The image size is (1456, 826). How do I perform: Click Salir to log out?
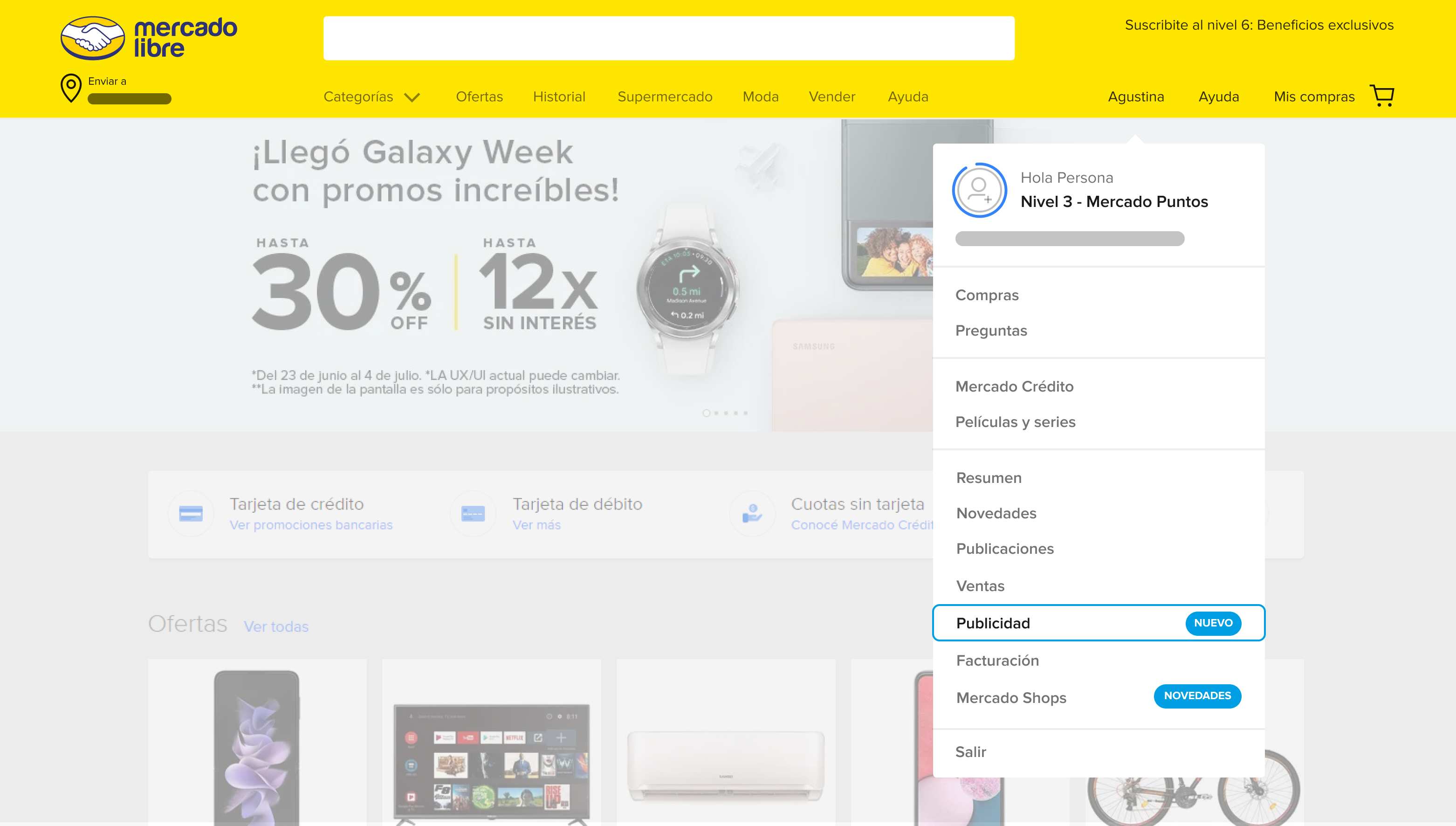tap(970, 752)
